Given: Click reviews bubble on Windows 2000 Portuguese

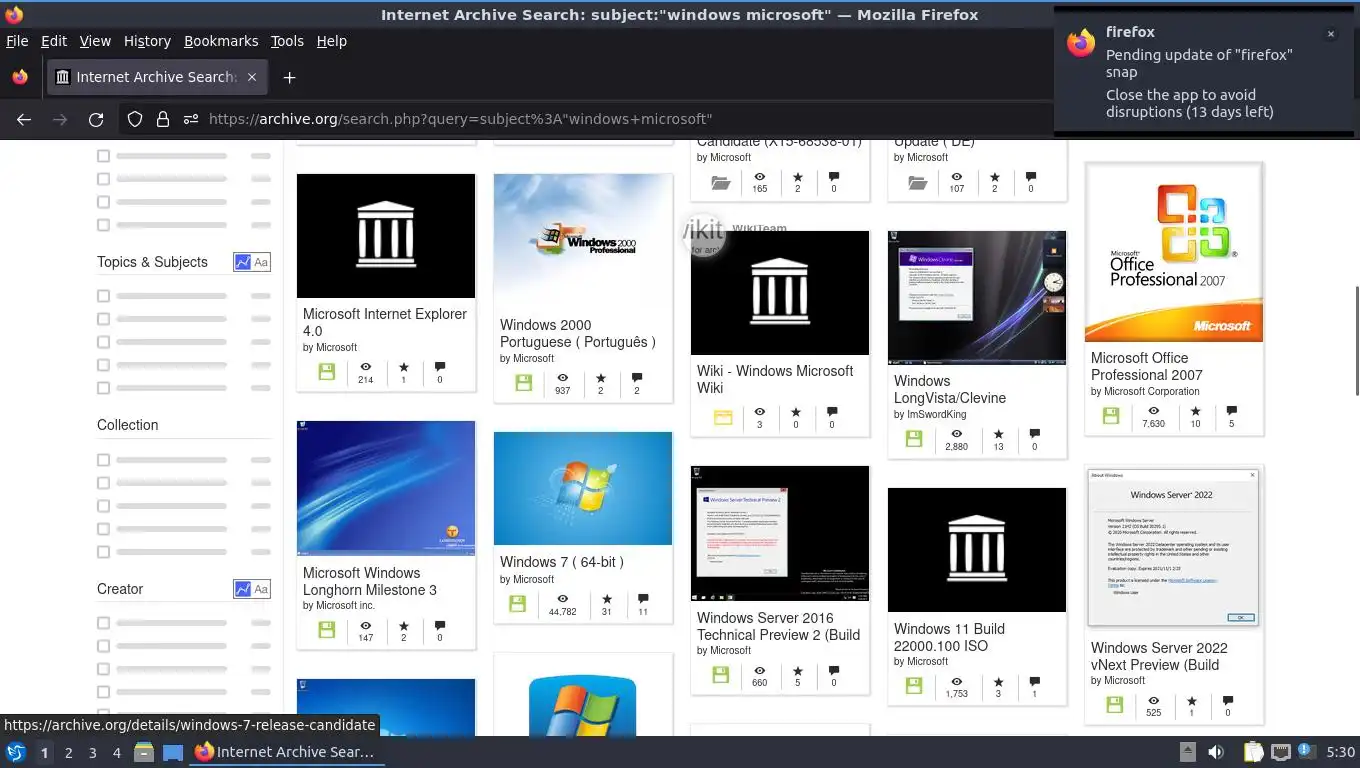Looking at the screenshot, I should coord(637,379).
